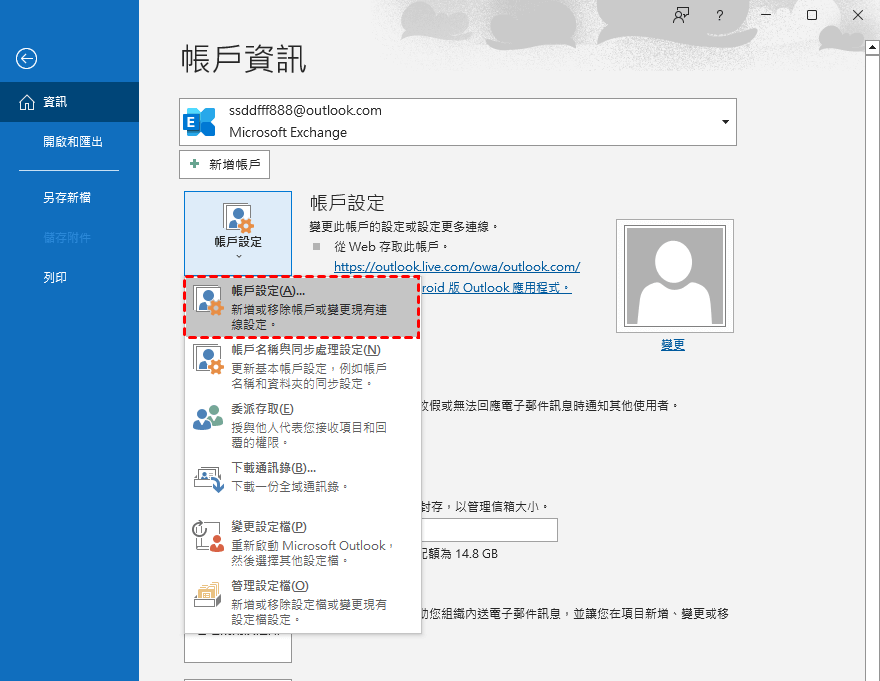Viewport: 880px width, 681px height.
Task: Click the 帳戶名稱與同步處理設定 icon
Action: [x=208, y=361]
